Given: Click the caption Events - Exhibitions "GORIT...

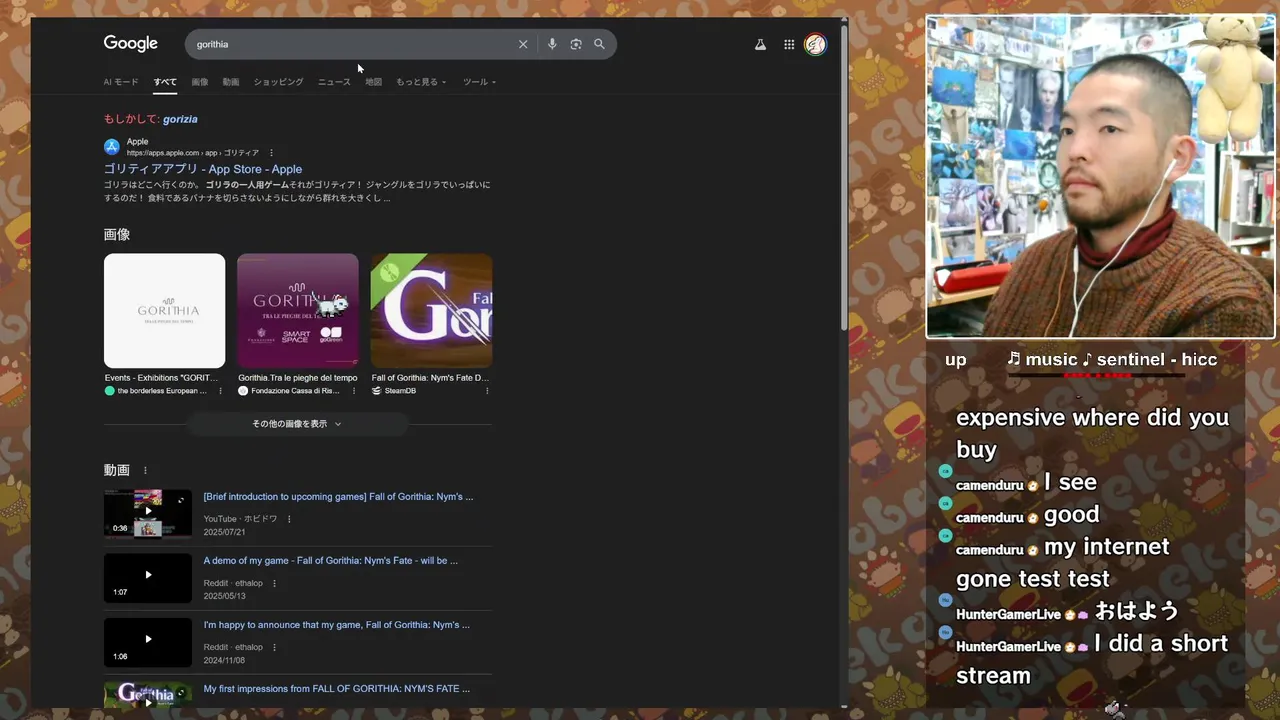Looking at the screenshot, I should (161, 378).
